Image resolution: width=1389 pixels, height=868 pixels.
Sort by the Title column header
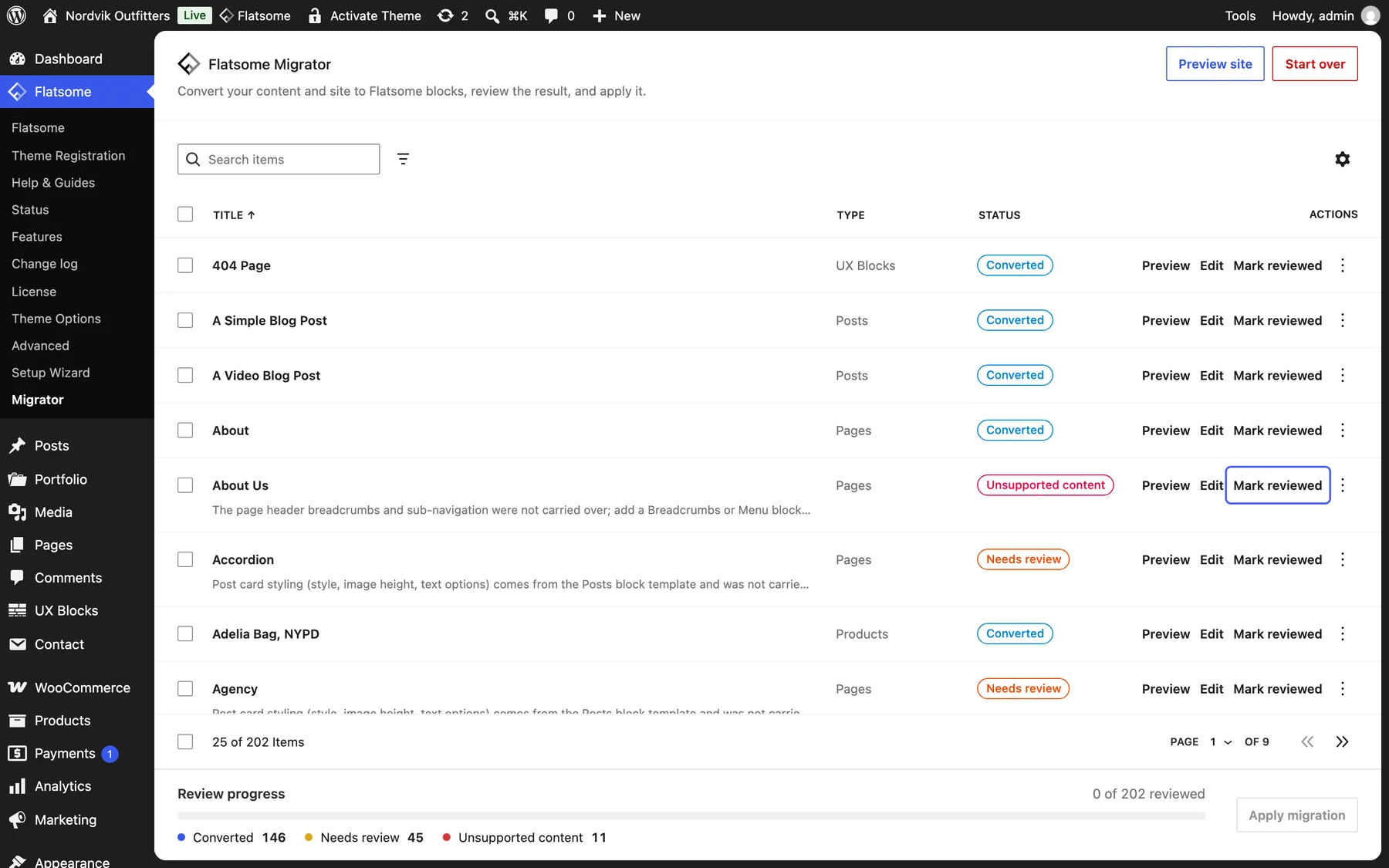tap(235, 215)
